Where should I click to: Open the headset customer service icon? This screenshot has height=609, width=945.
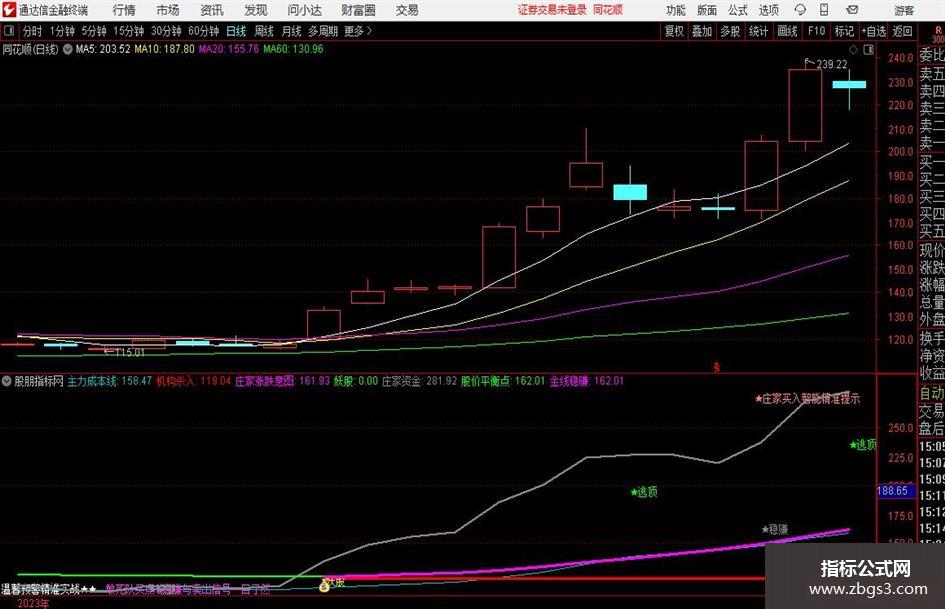[800, 10]
